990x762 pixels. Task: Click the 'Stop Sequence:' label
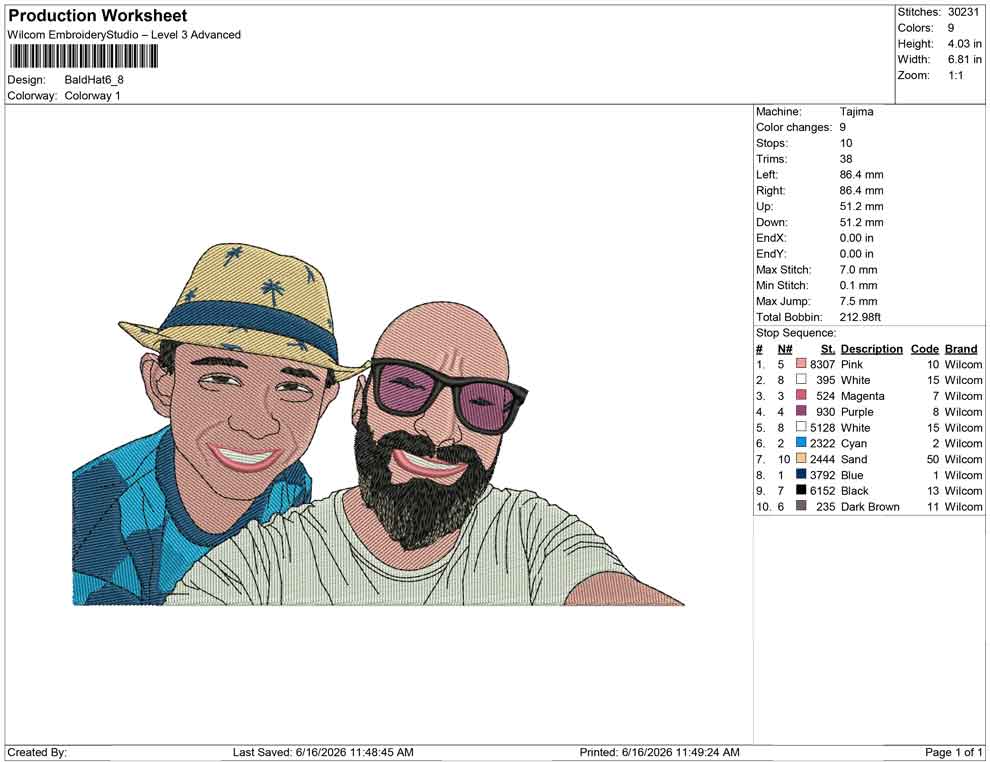pyautogui.click(x=796, y=333)
